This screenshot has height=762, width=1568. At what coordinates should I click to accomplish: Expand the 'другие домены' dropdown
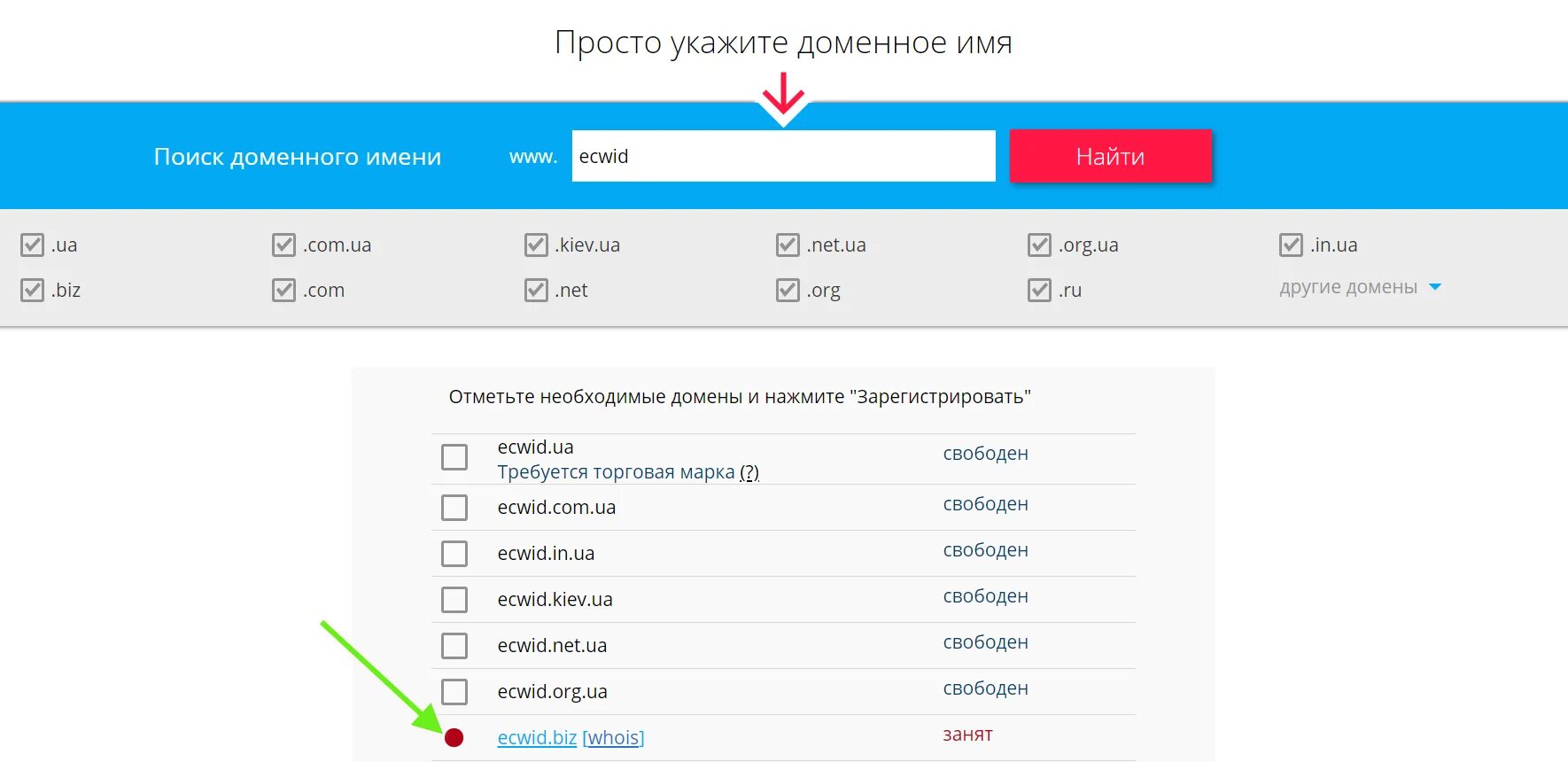pyautogui.click(x=1360, y=287)
